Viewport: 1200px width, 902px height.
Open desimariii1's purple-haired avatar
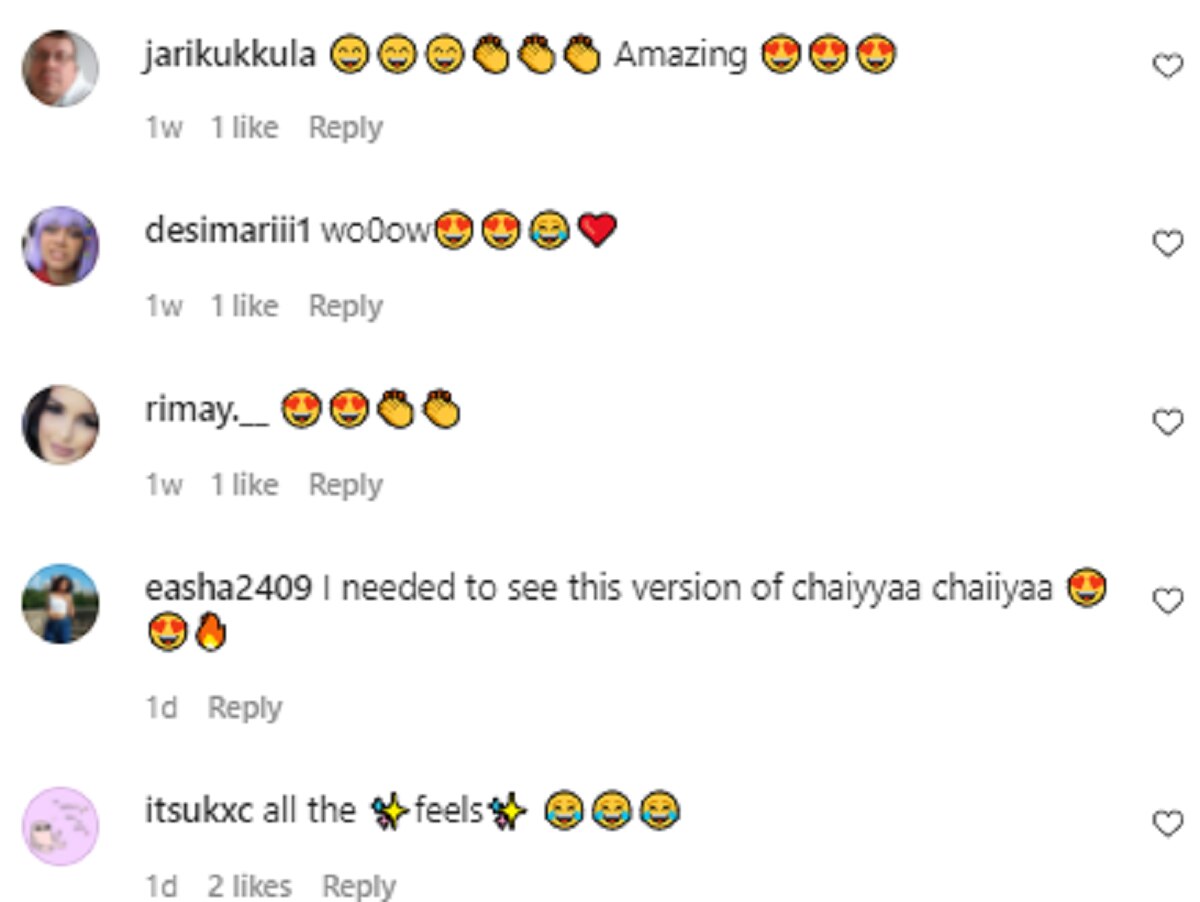(61, 246)
